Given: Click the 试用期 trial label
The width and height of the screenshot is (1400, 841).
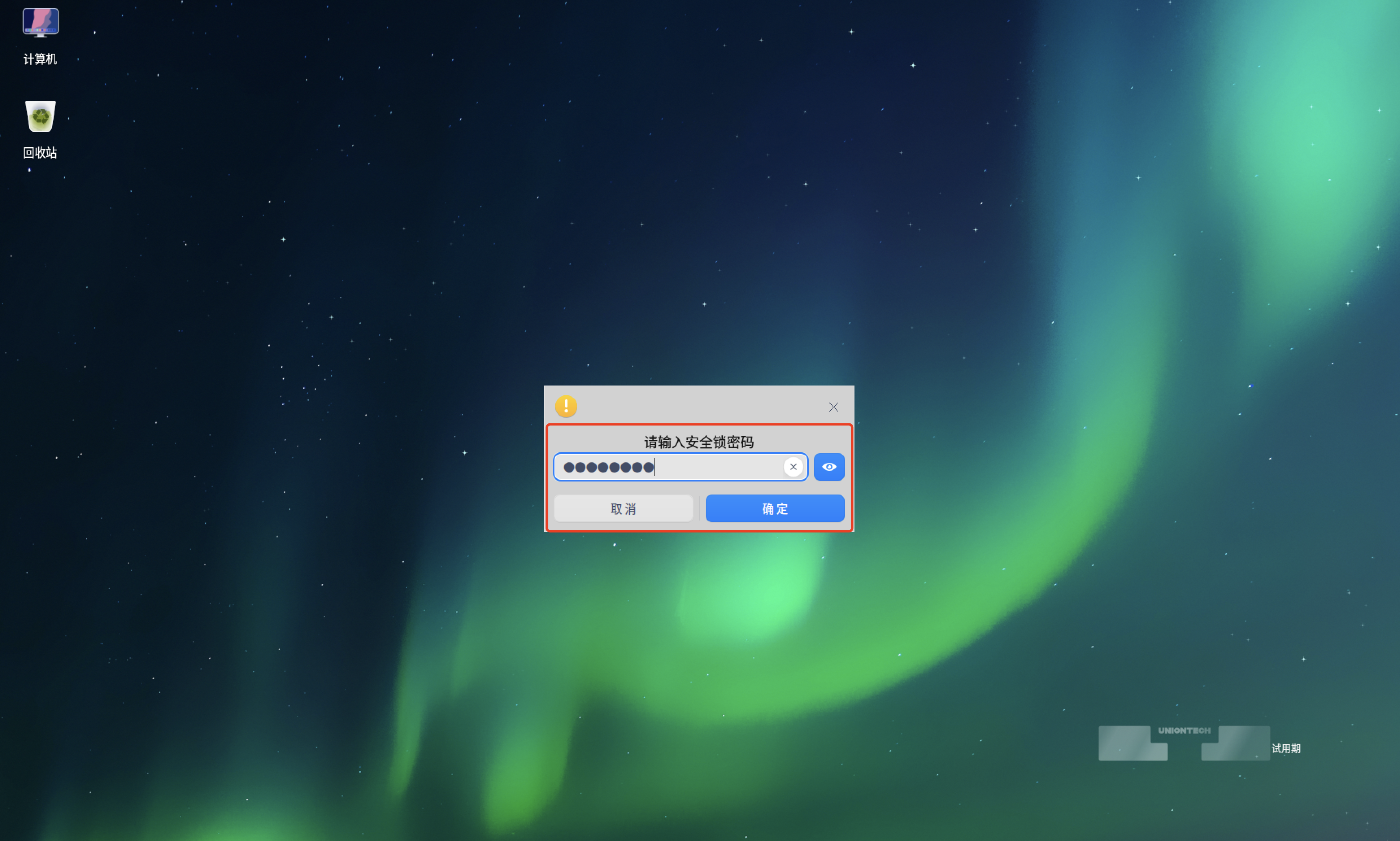Looking at the screenshot, I should coord(1286,749).
